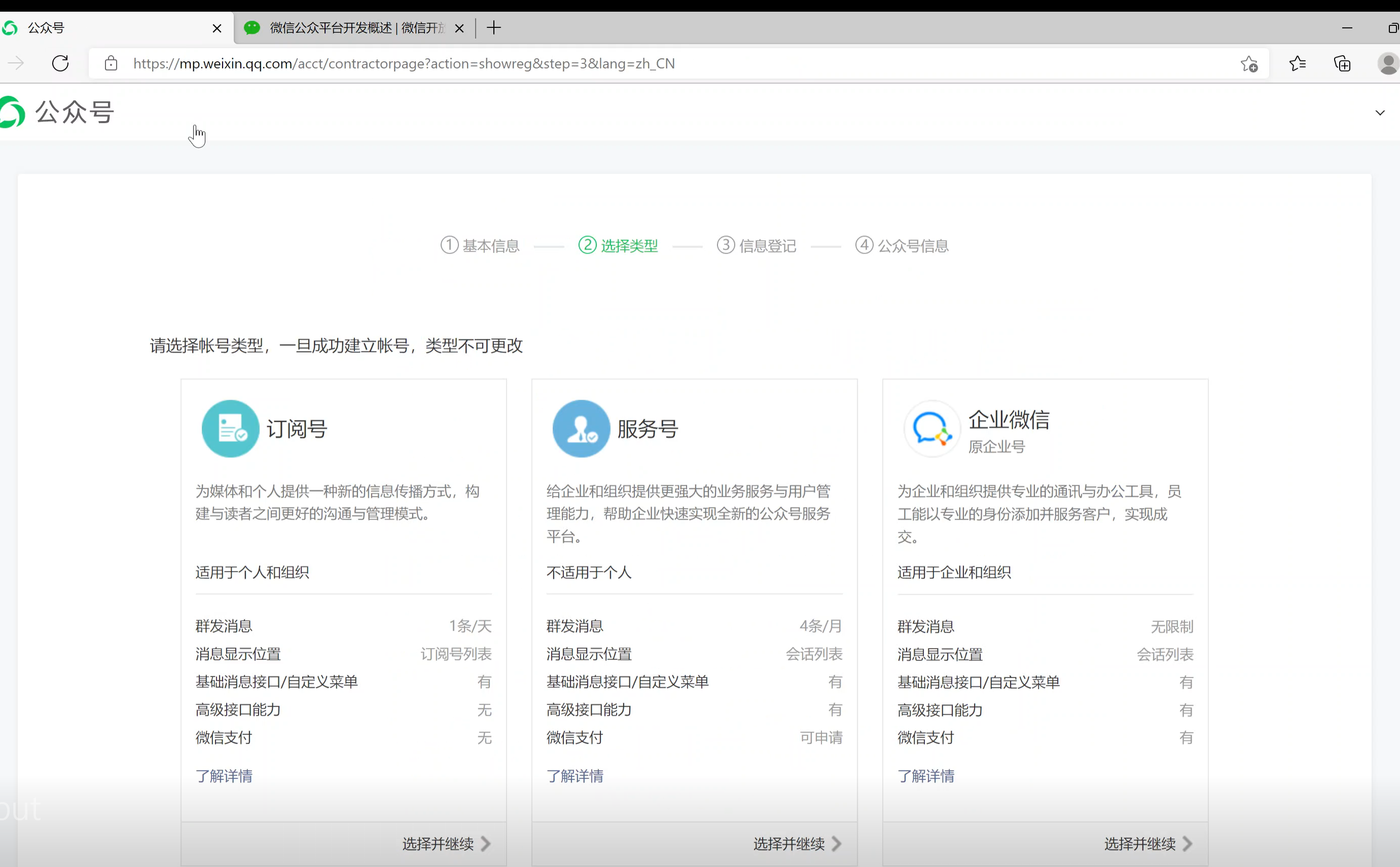Select step 3 信息登记

click(x=757, y=245)
